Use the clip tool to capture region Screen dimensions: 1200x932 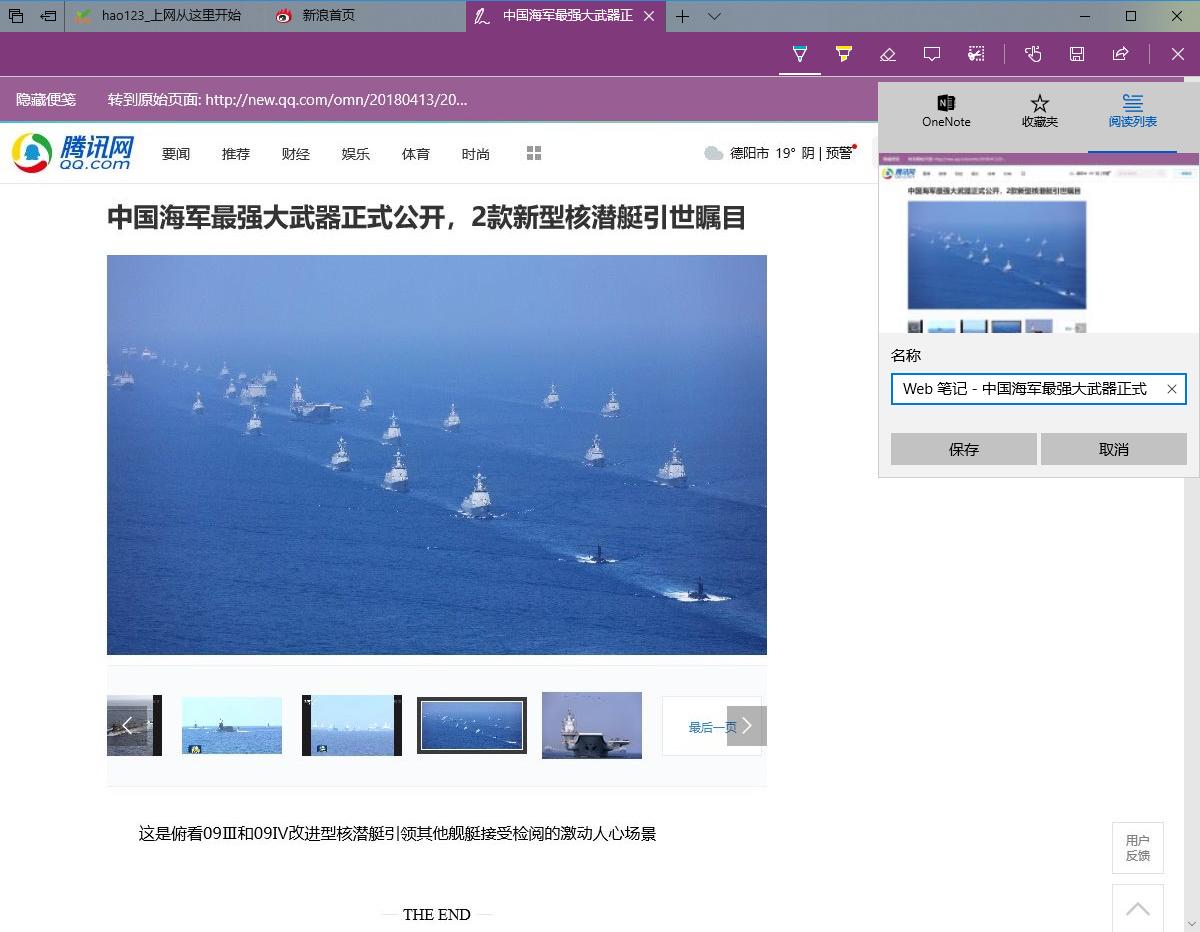(x=975, y=54)
